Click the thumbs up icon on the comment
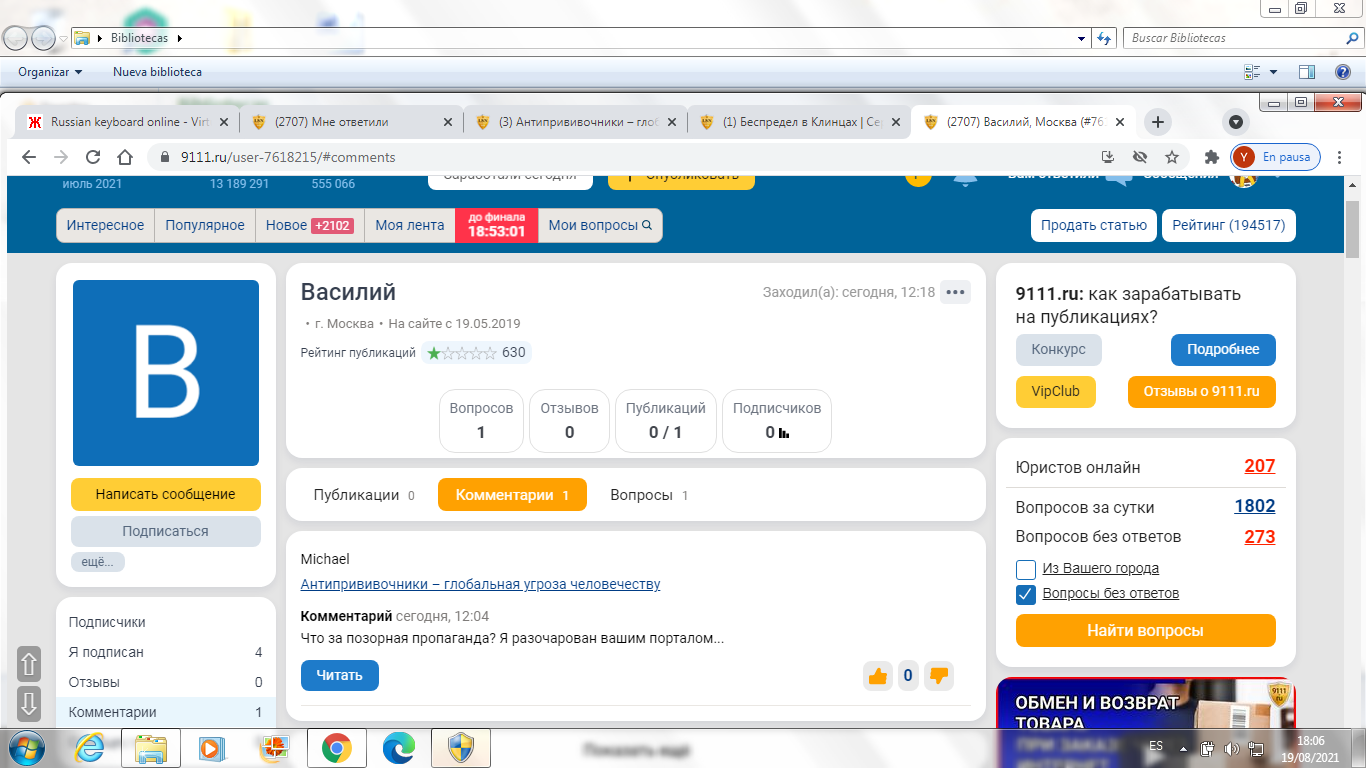This screenshot has height=768, width=1366. point(878,676)
